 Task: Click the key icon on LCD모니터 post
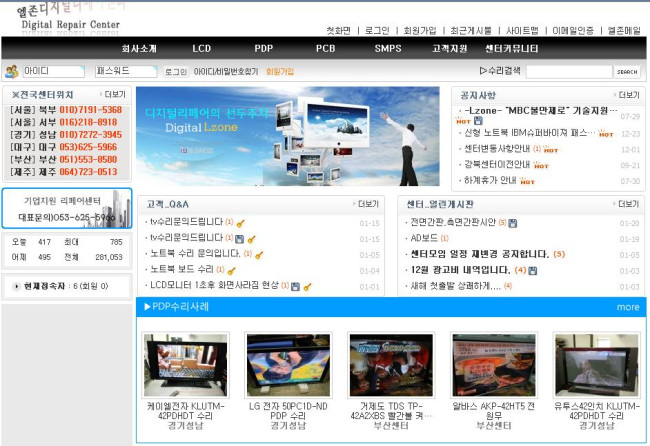coord(307,286)
